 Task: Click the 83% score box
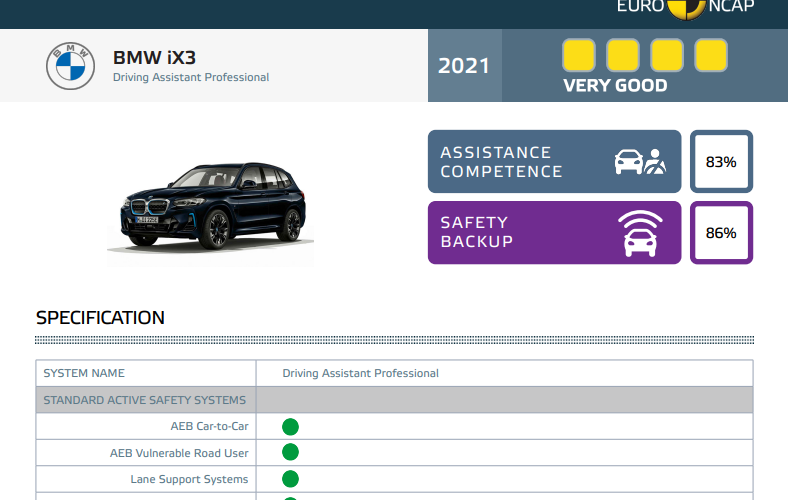(x=721, y=161)
